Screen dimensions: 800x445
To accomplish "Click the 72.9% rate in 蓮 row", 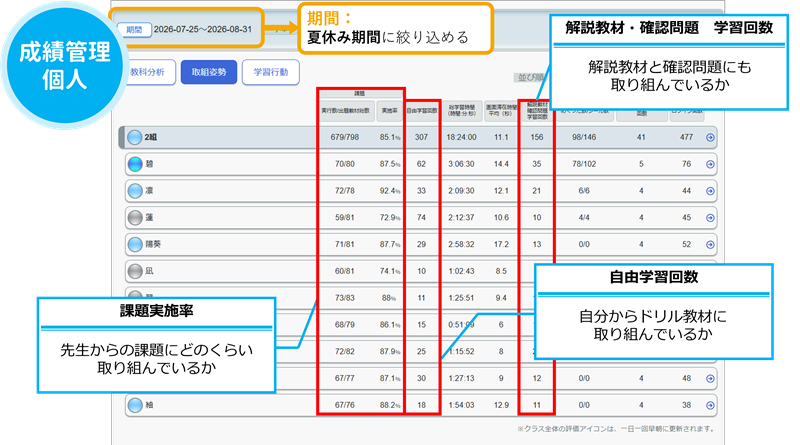I will (390, 218).
